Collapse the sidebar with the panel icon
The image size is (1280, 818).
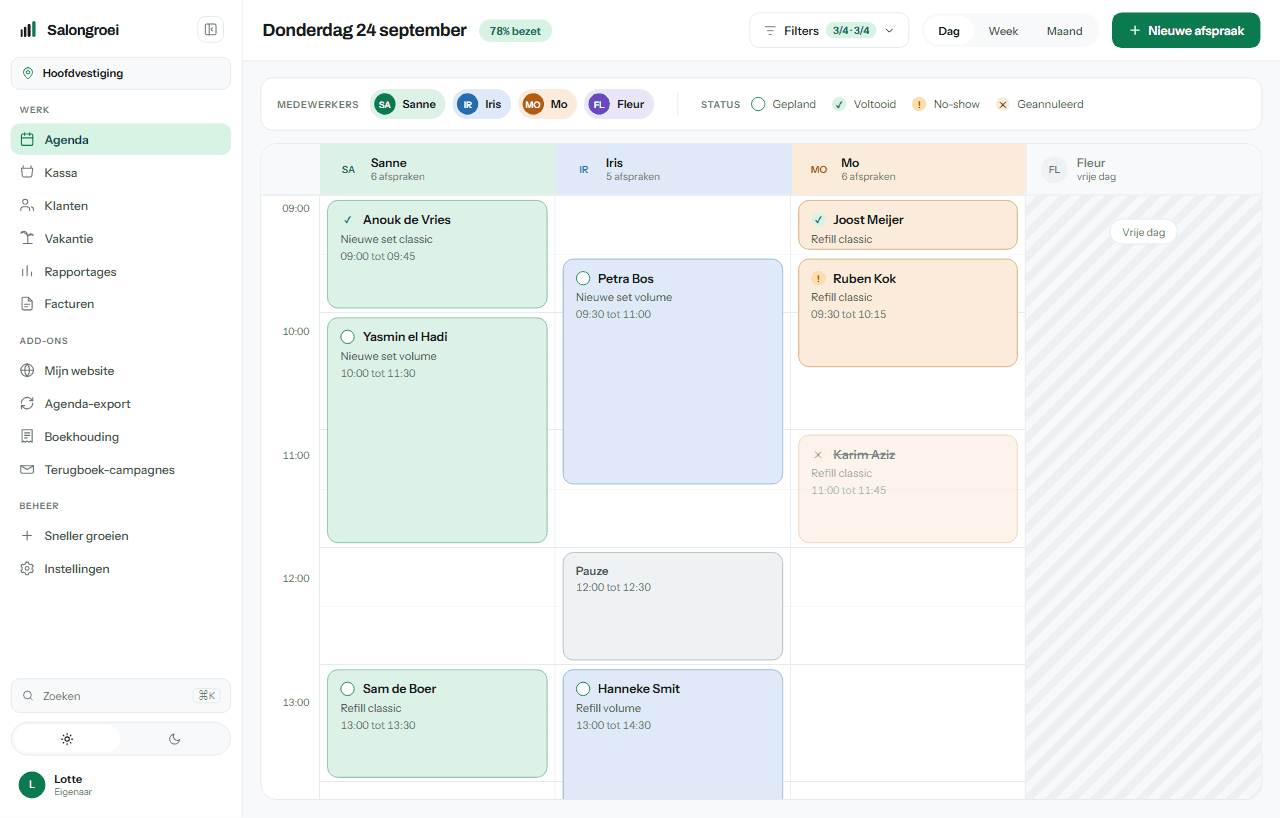point(211,30)
